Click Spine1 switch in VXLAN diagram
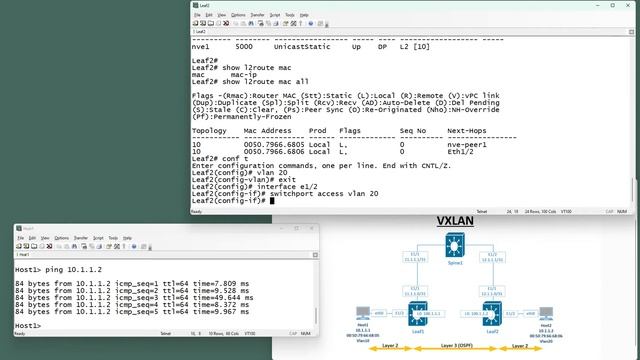 pyautogui.click(x=455, y=245)
